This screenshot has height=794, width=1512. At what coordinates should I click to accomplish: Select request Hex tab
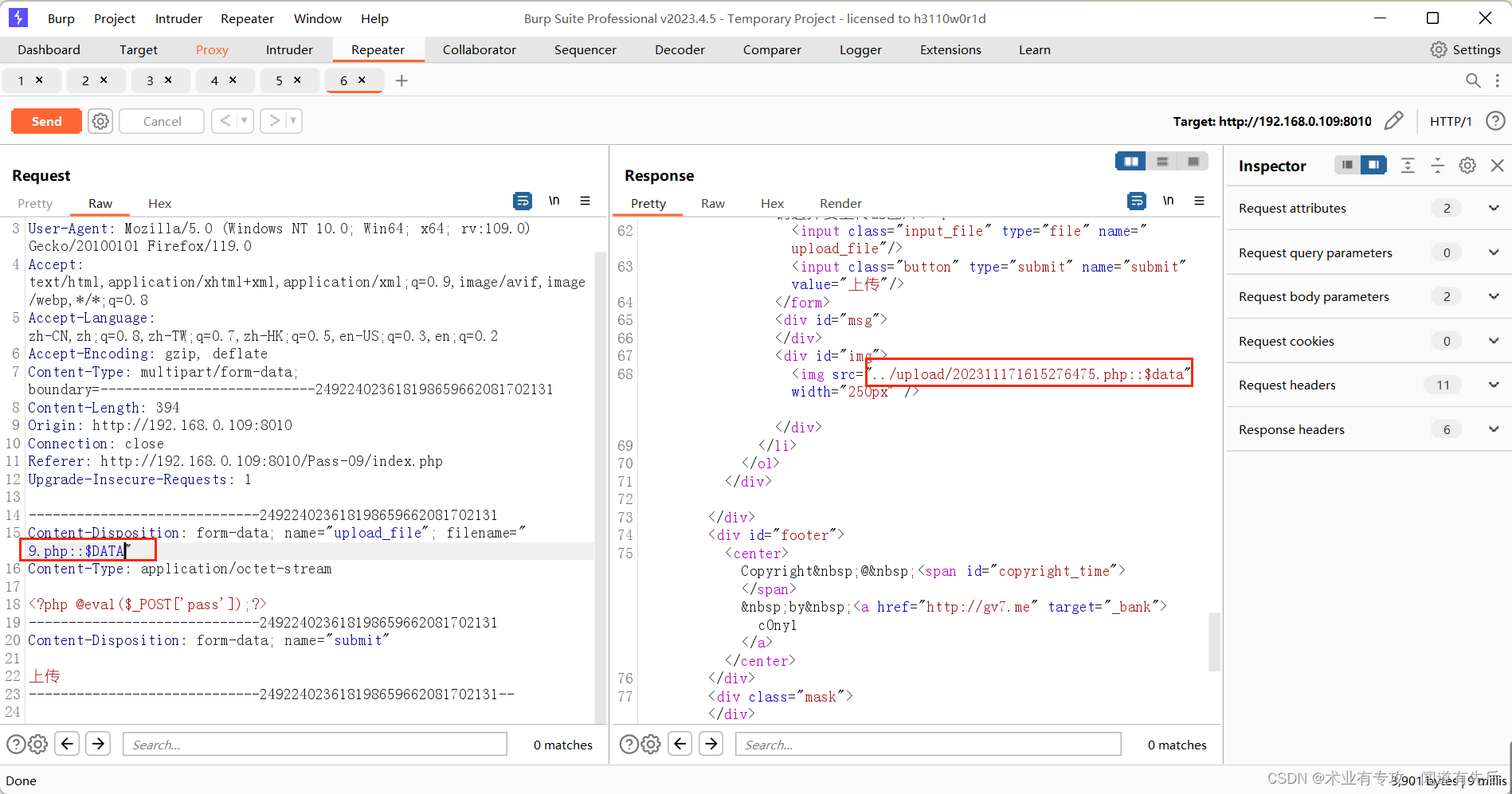[x=159, y=203]
